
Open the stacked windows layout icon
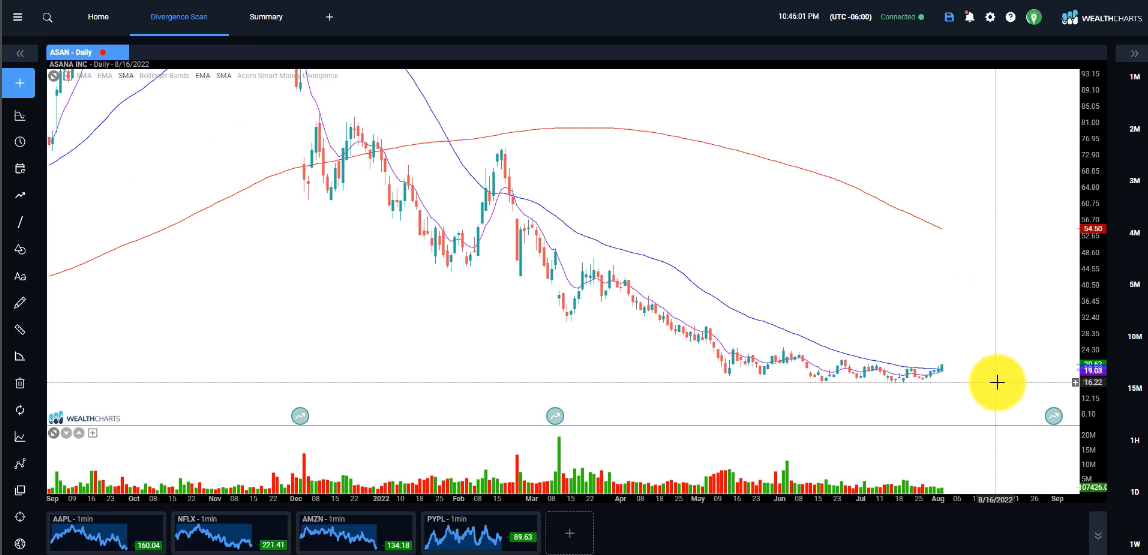click(20, 490)
